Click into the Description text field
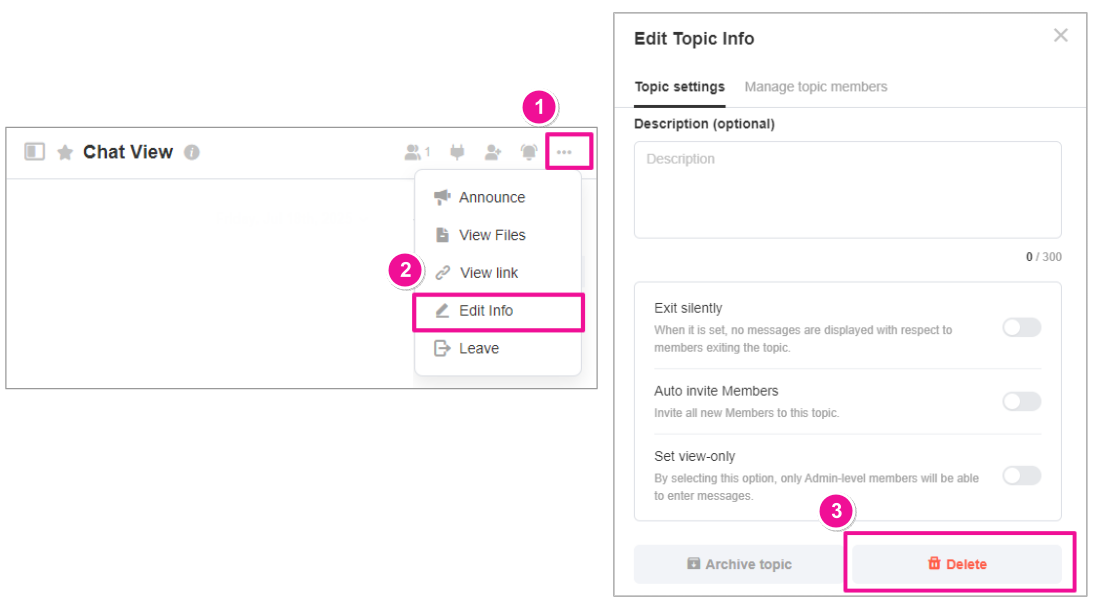The height and width of the screenshot is (608, 1100). tap(847, 190)
